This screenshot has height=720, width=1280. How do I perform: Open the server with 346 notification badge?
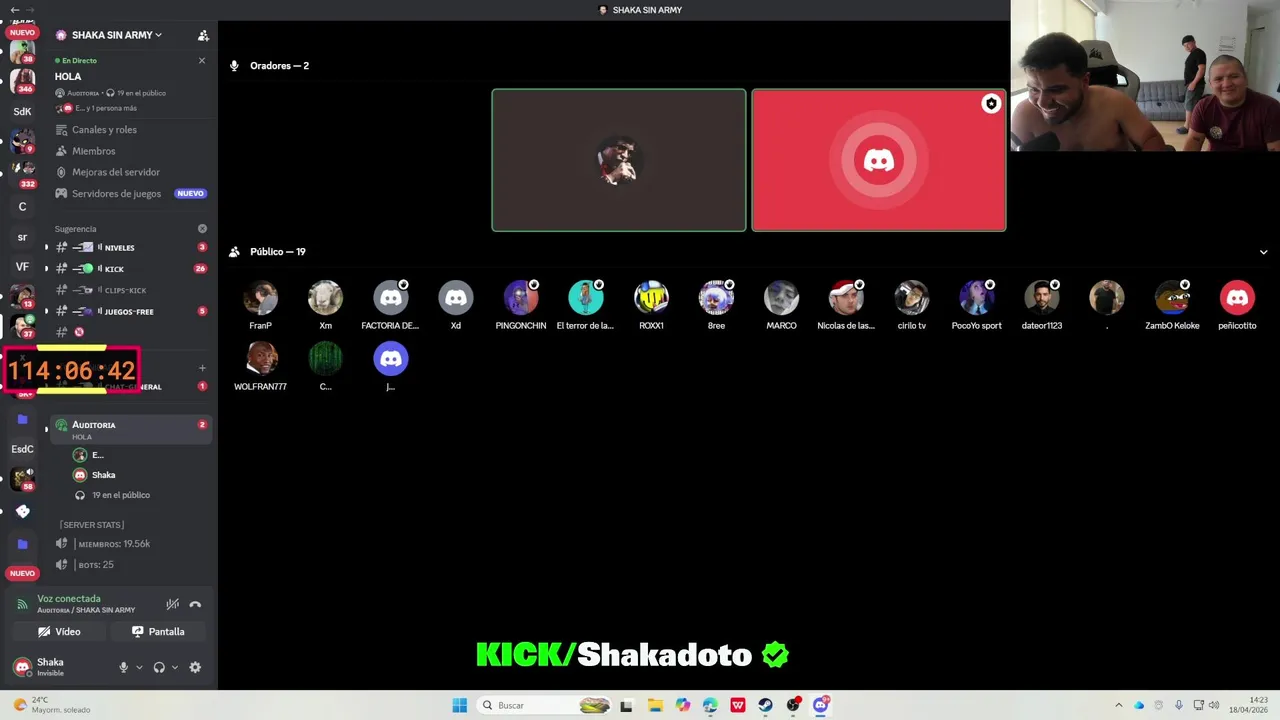(22, 81)
